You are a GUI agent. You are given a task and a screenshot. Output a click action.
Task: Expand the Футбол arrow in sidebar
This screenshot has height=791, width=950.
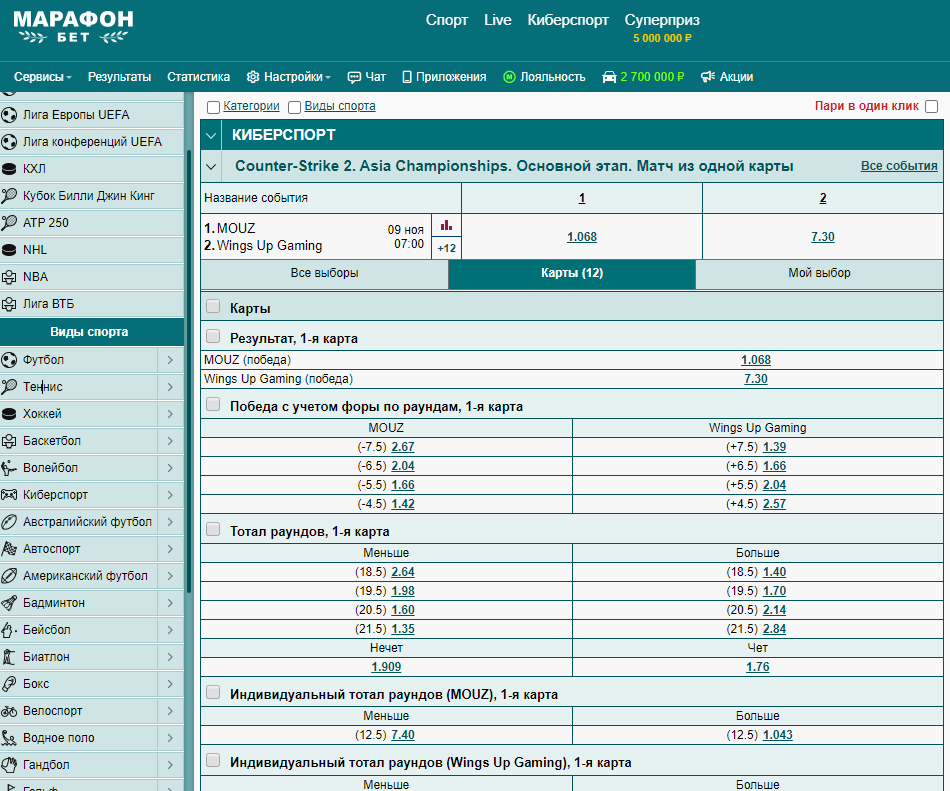[x=170, y=360]
